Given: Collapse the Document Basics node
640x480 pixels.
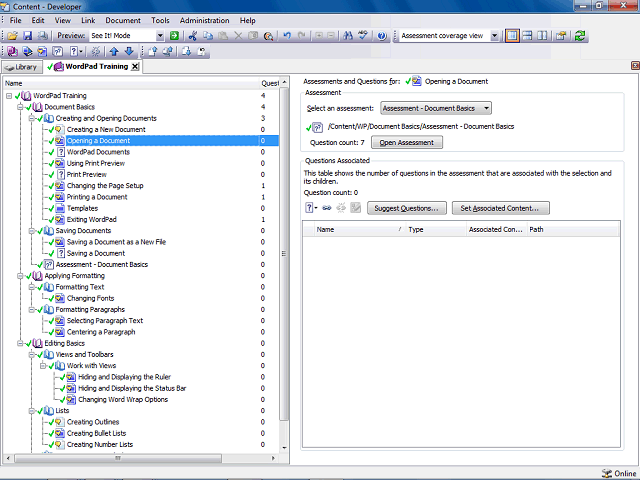Looking at the screenshot, I should [20, 107].
